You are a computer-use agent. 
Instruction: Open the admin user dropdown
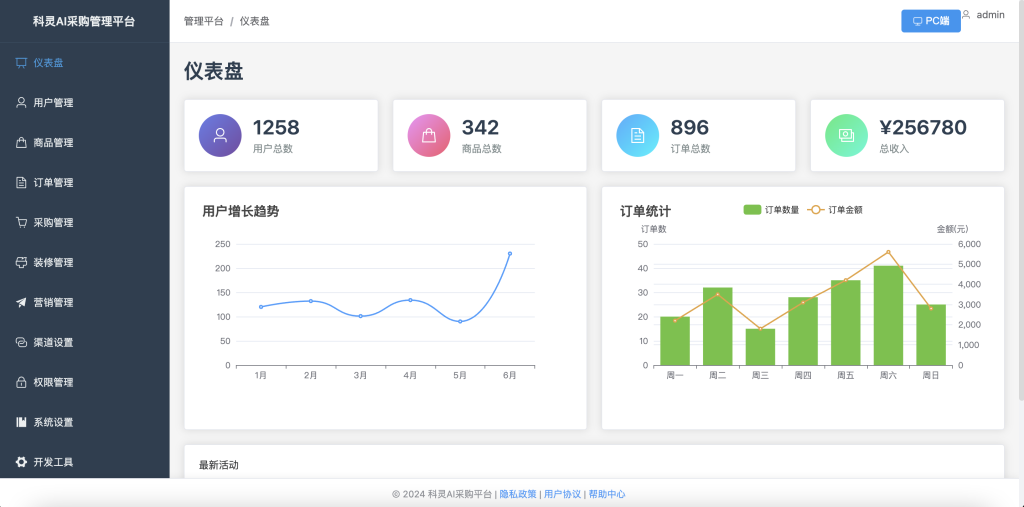tap(983, 15)
